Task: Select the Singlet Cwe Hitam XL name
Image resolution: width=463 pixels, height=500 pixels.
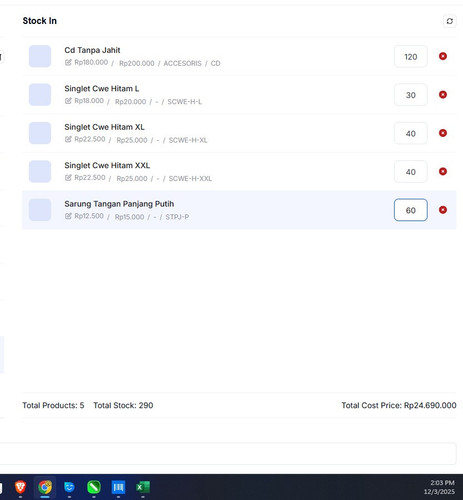Action: (104, 127)
